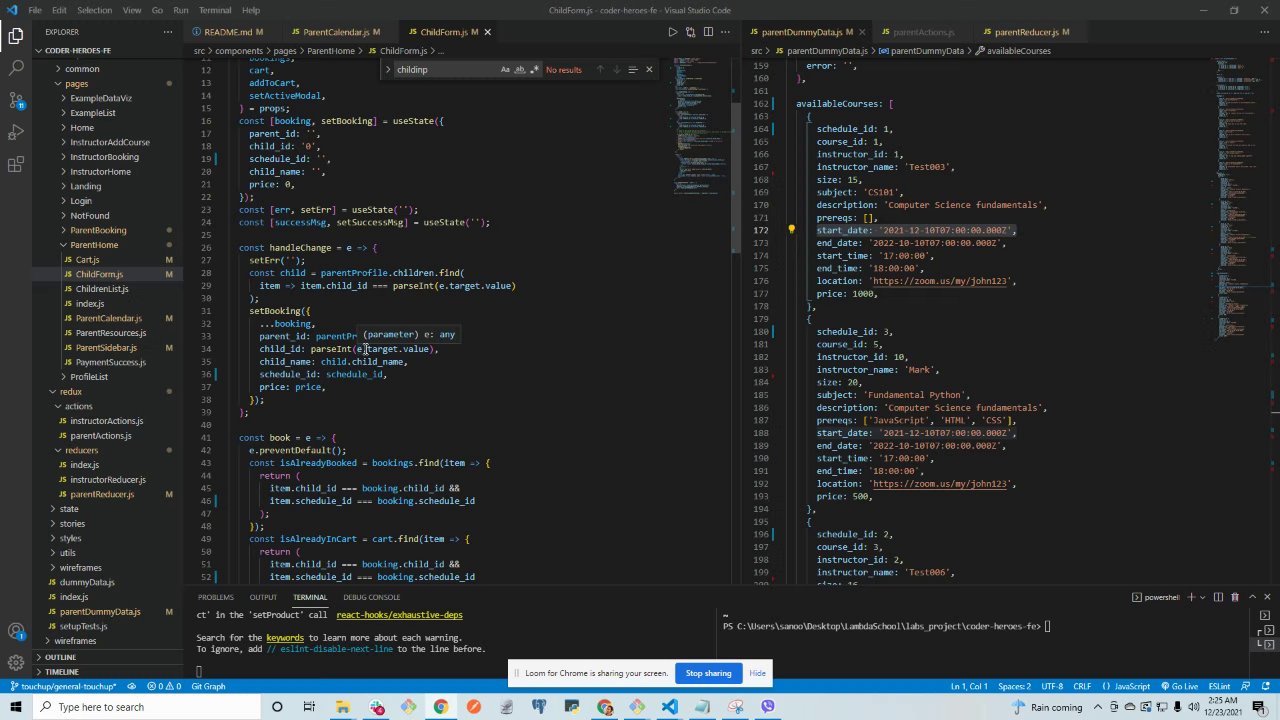Toggle Match Case in find widget

point(505,70)
